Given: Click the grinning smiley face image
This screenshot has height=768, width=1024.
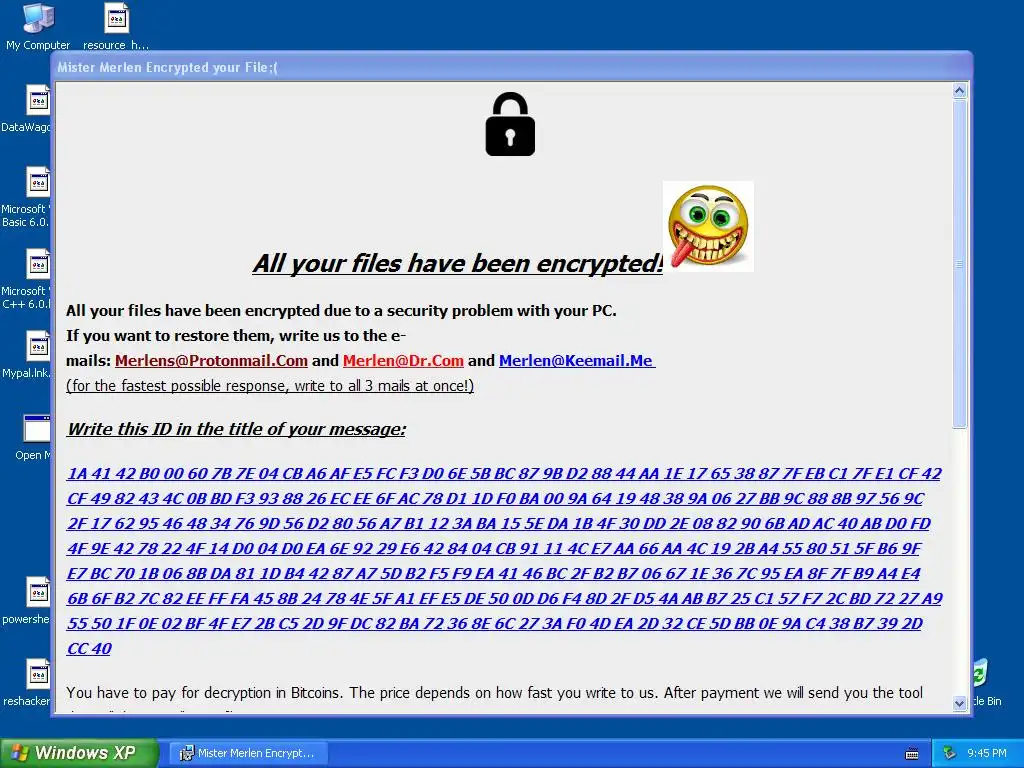Looking at the screenshot, I should tap(708, 226).
